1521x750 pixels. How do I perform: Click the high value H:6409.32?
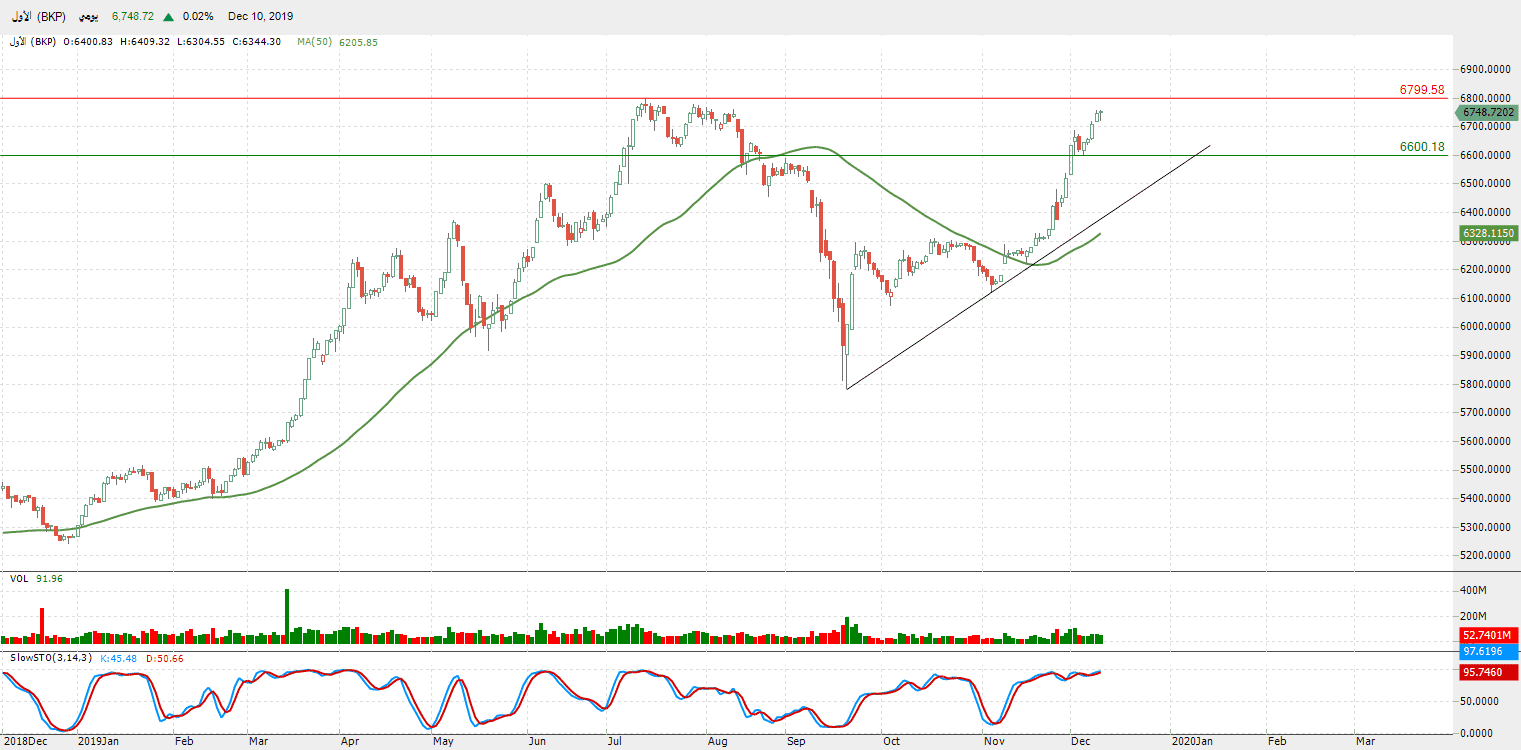click(x=146, y=42)
